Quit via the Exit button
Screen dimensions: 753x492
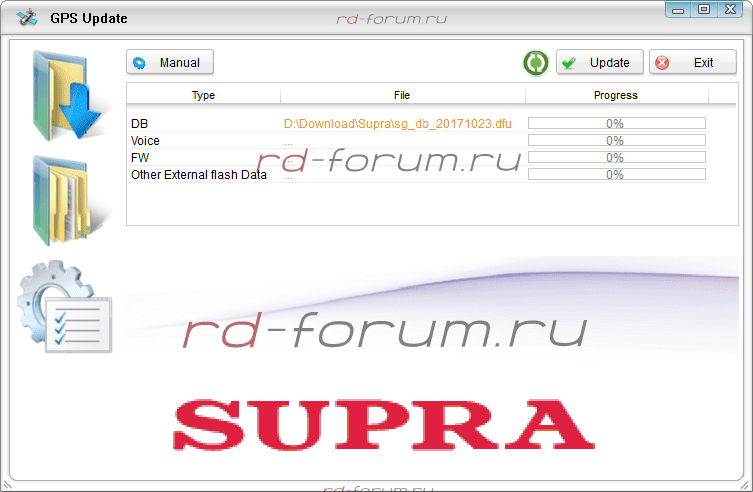(692, 62)
